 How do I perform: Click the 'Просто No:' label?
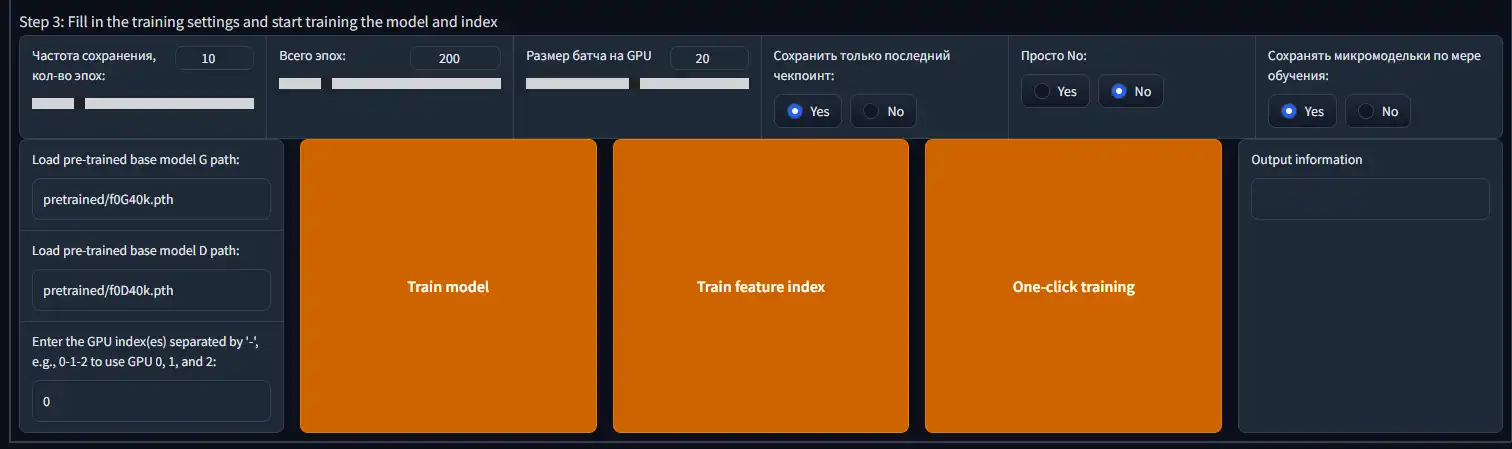(1053, 55)
